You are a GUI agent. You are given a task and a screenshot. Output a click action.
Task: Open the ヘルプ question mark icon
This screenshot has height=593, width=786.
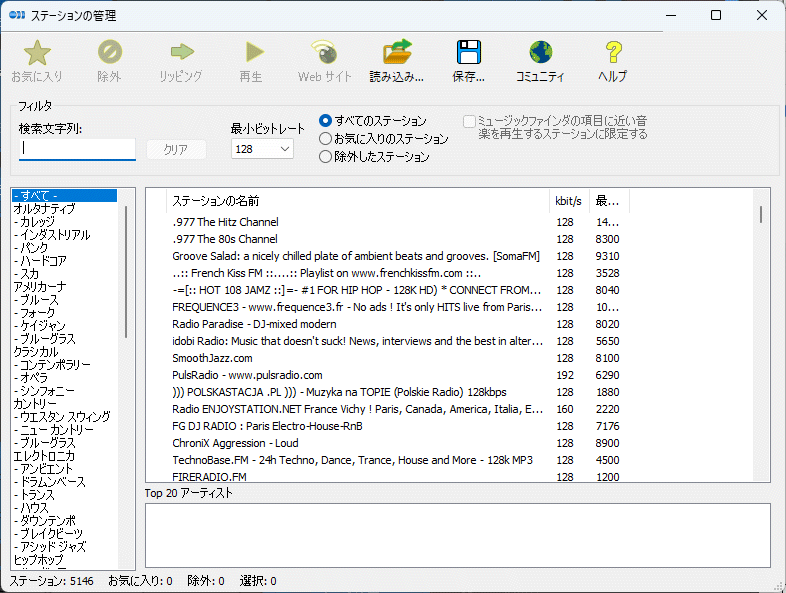point(613,52)
